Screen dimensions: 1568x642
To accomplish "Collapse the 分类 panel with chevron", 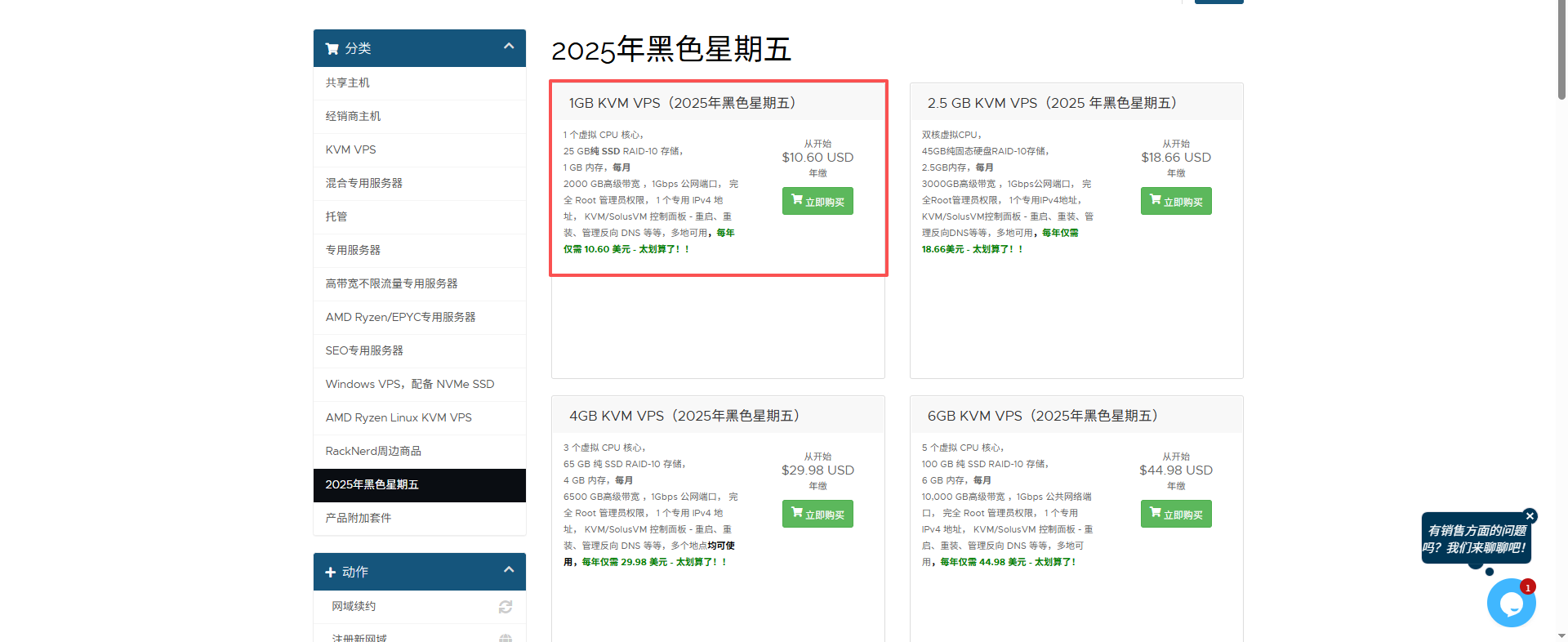I will click(509, 47).
